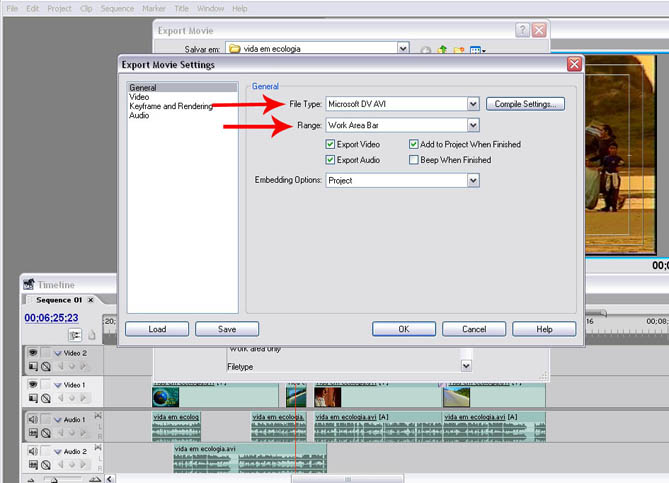Click the Snap icon in Timeline
The width and height of the screenshot is (669, 483).
(74, 335)
